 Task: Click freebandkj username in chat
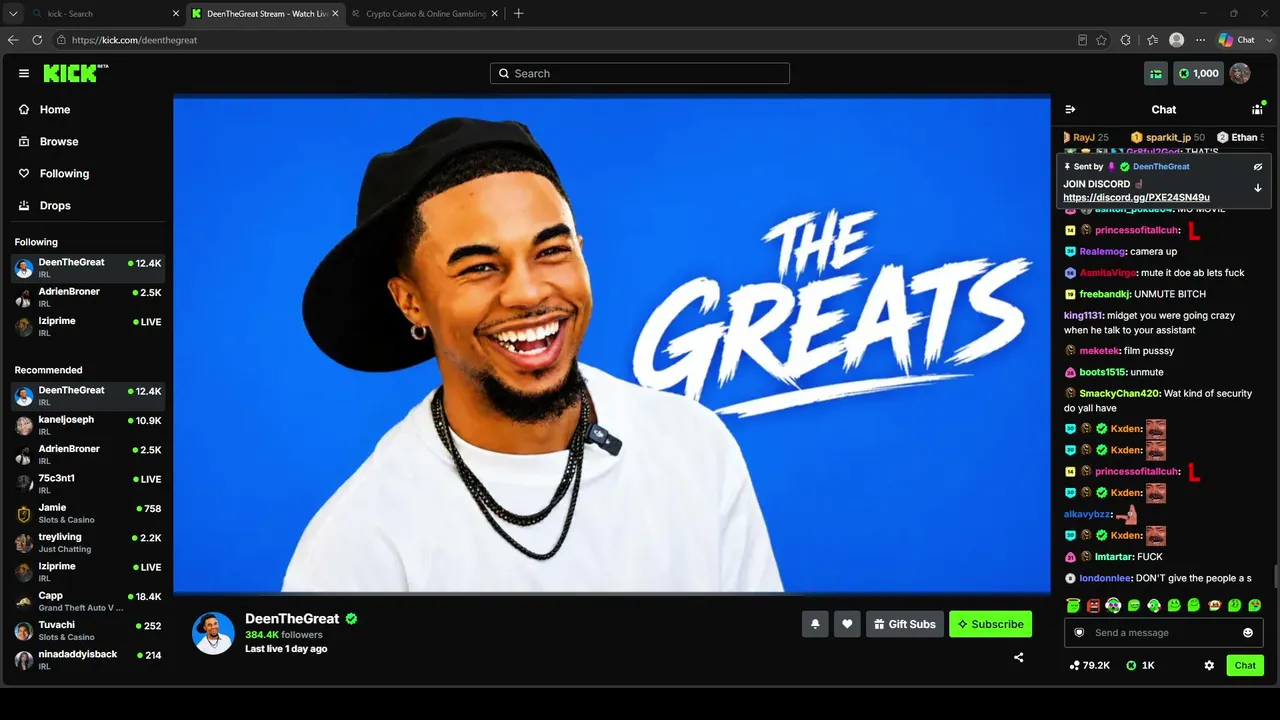click(1104, 294)
